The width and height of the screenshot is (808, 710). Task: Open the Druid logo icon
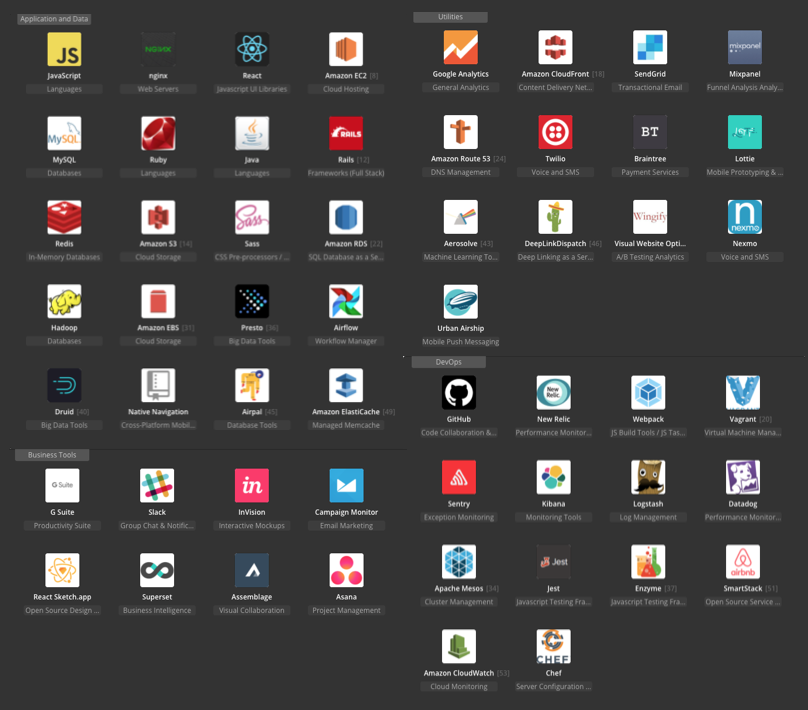coord(64,385)
